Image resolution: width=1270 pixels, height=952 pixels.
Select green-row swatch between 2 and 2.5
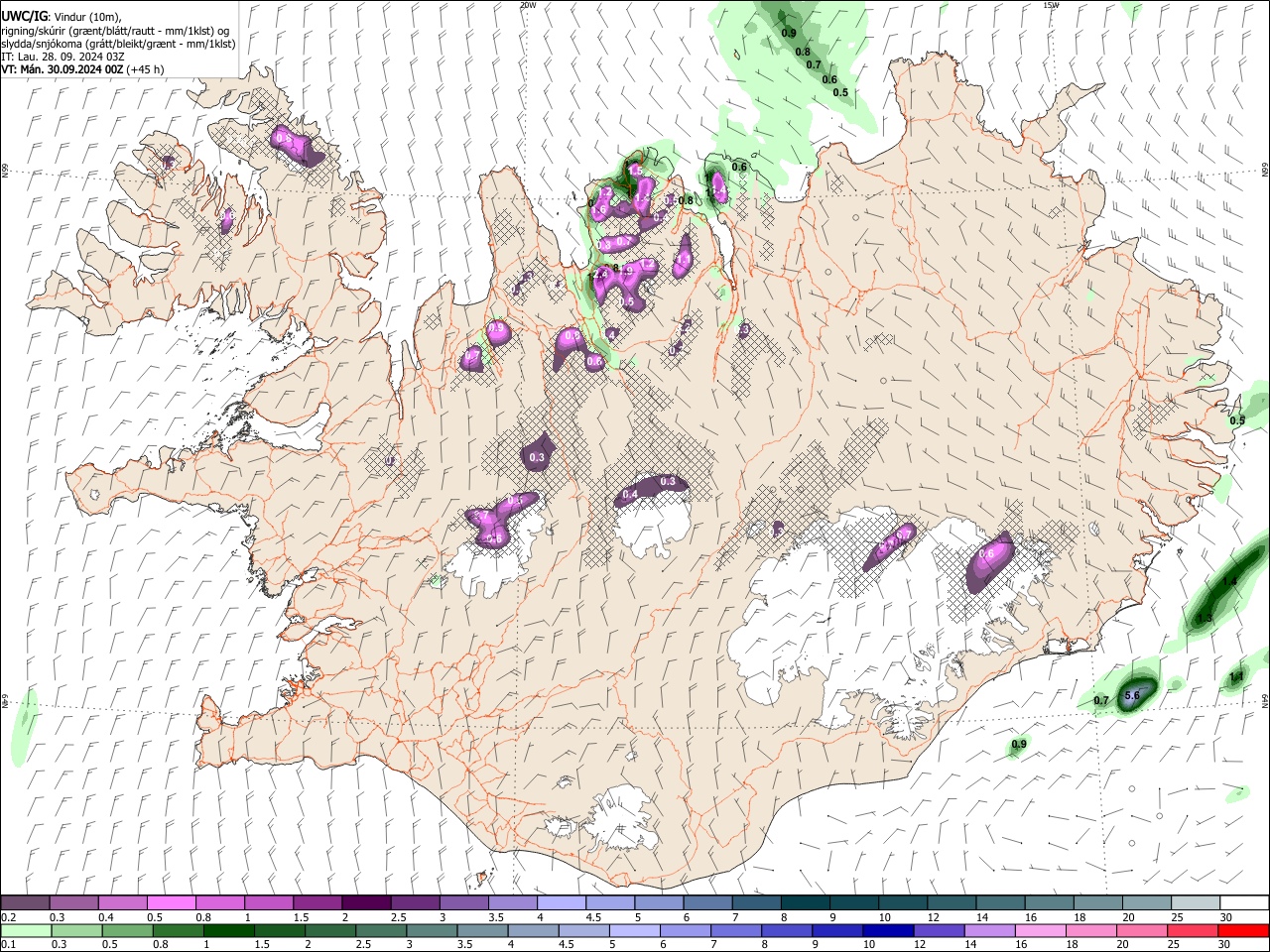[330, 930]
